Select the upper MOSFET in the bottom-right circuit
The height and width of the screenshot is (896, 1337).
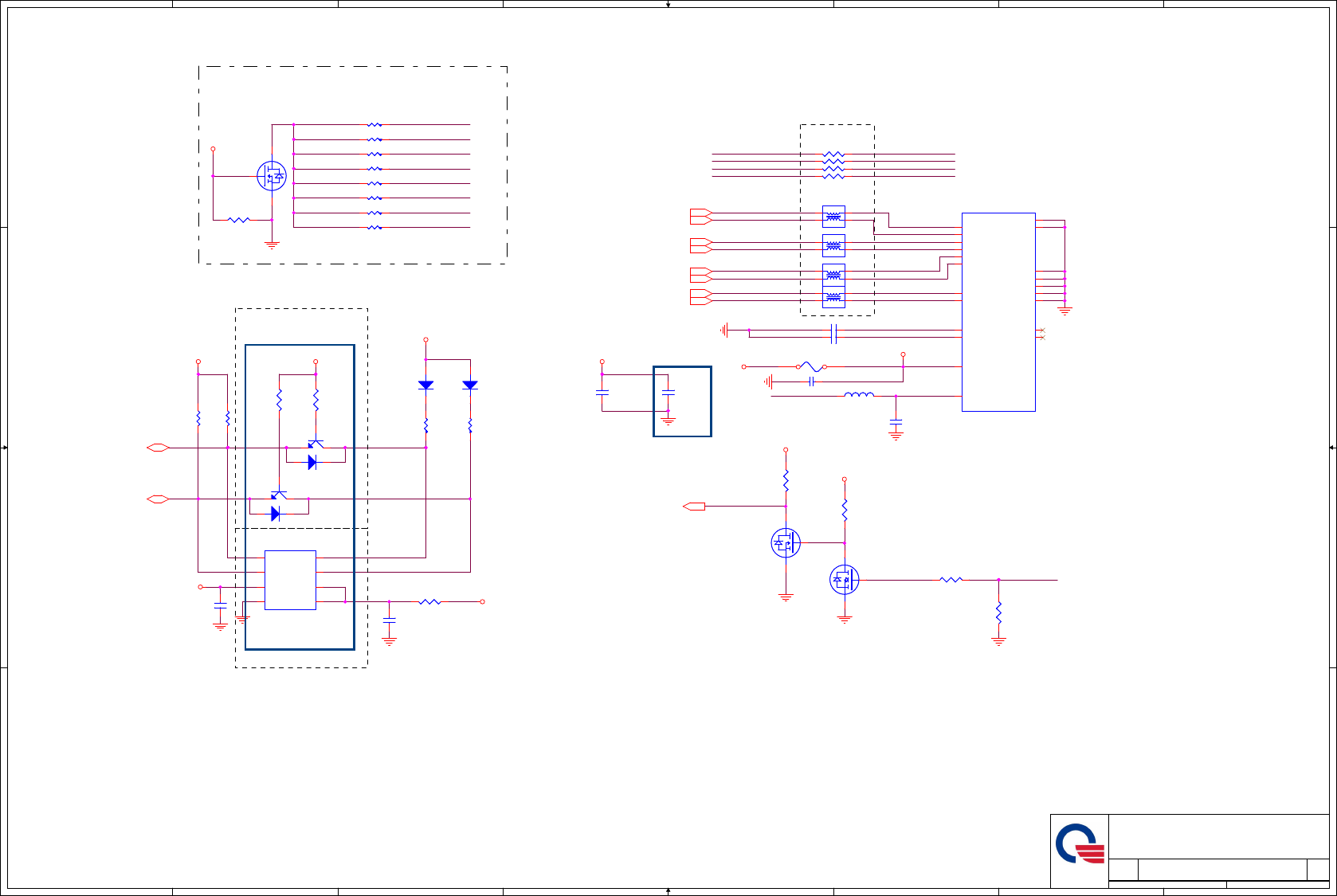pyautogui.click(x=786, y=543)
